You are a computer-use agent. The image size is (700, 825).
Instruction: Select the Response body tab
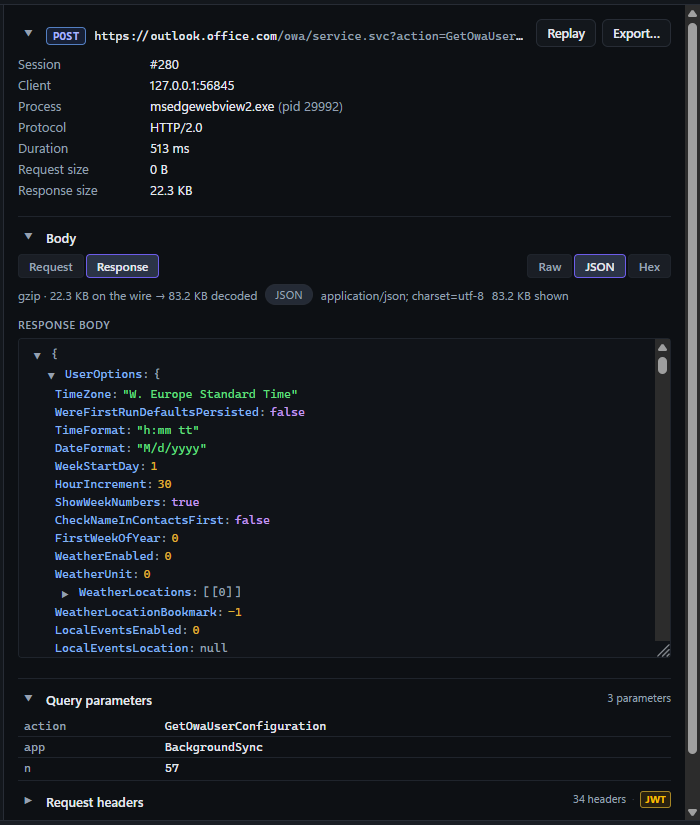[123, 267]
